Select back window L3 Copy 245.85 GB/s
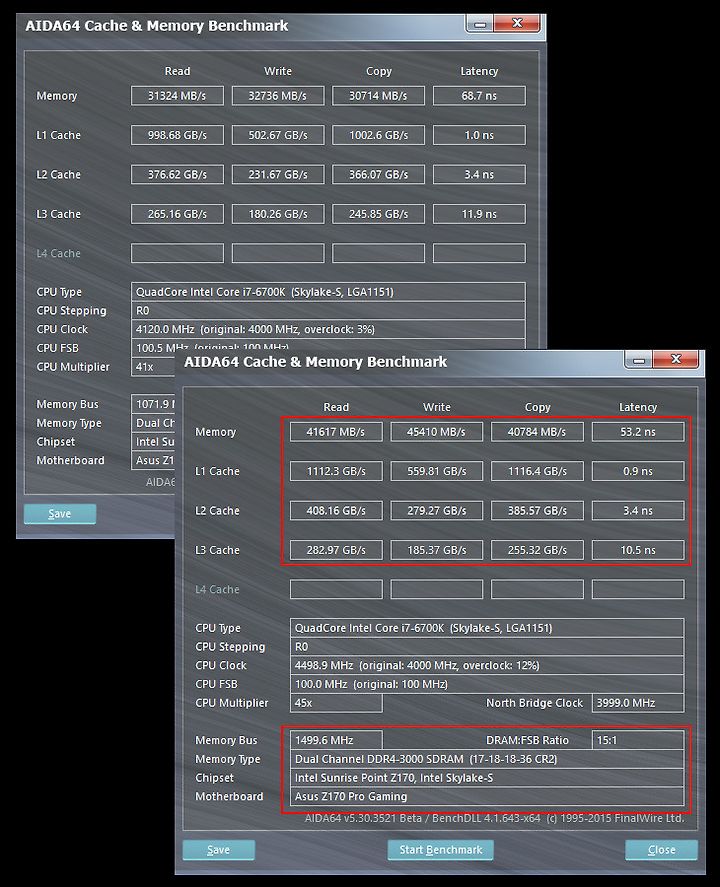 (378, 214)
